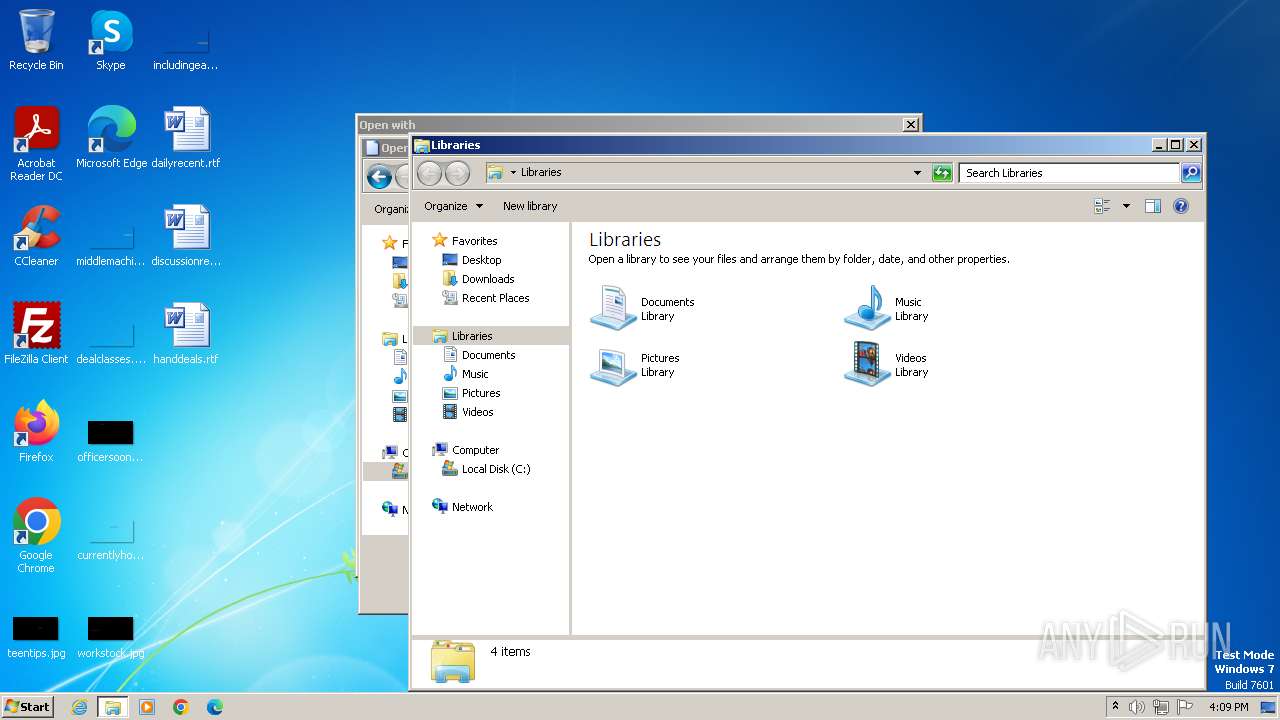Click the search magnifier button
Image resolution: width=1280 pixels, height=720 pixels.
click(x=1190, y=173)
